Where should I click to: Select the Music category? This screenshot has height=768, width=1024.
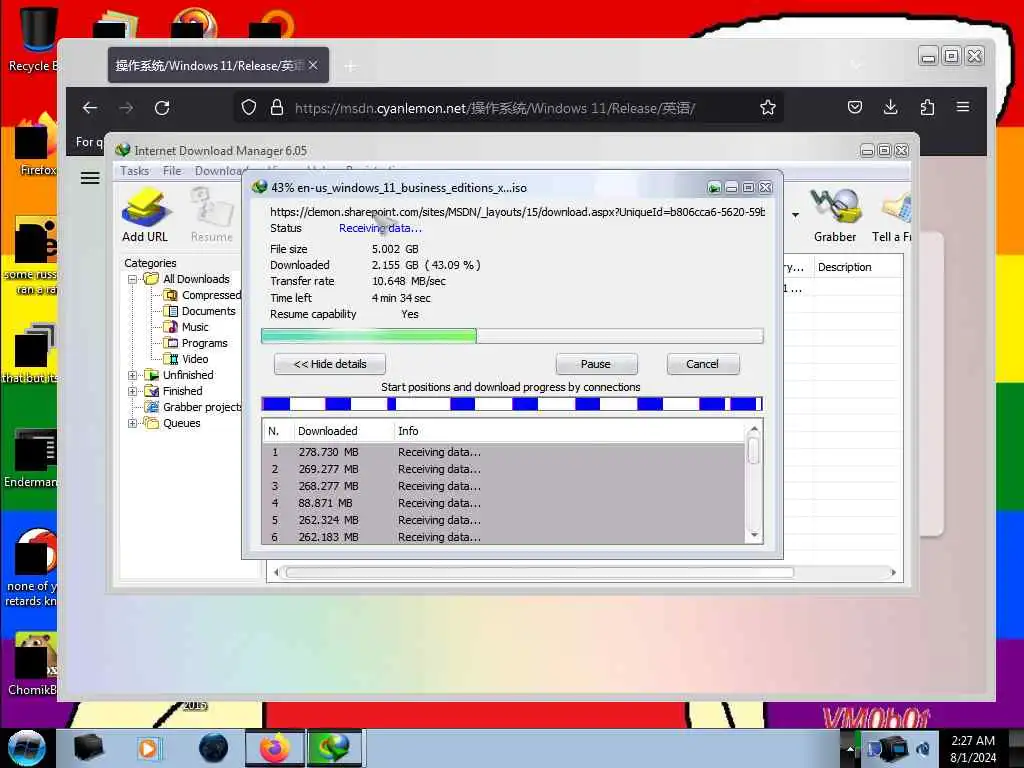click(x=187, y=327)
